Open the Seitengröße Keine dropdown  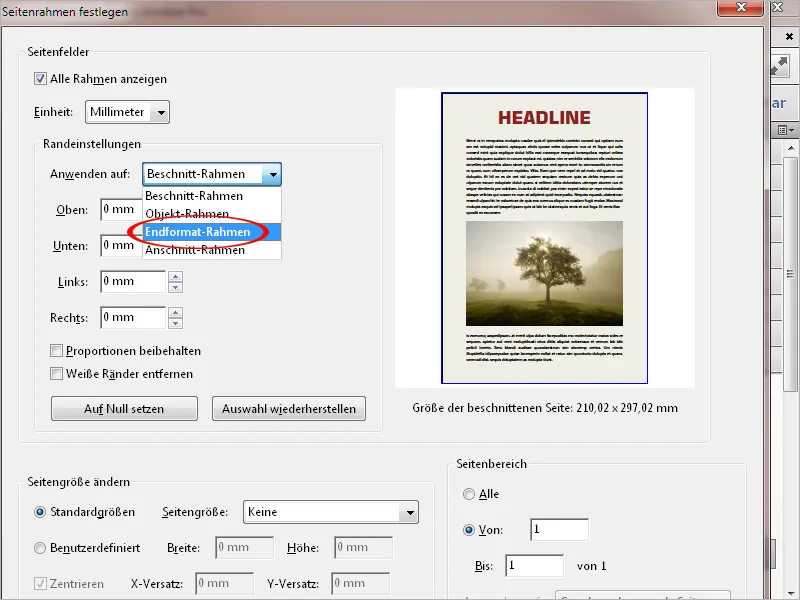point(331,512)
